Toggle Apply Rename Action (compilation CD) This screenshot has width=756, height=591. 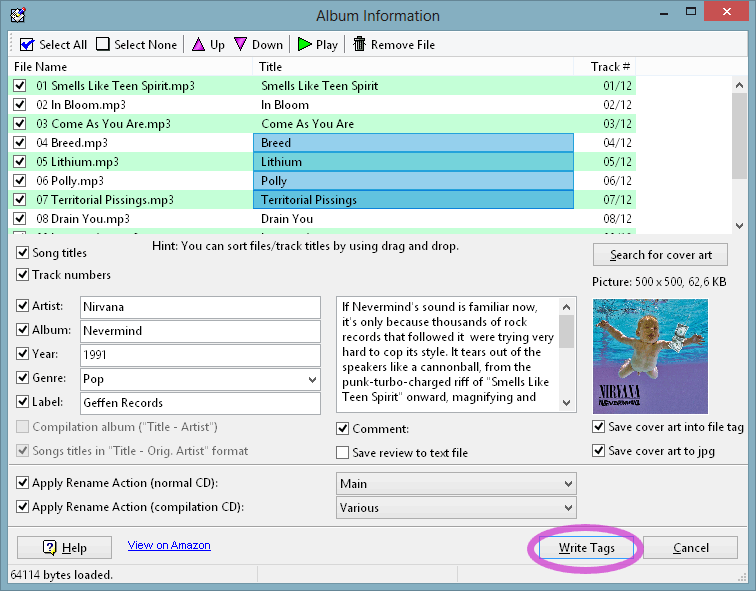click(23, 507)
